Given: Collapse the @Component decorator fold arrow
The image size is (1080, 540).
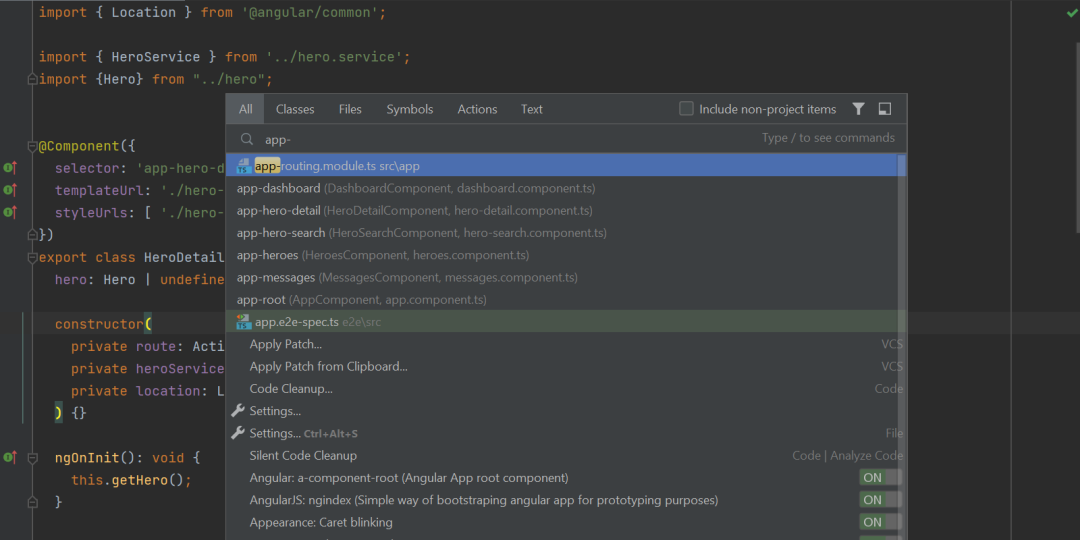Looking at the screenshot, I should coord(32,146).
